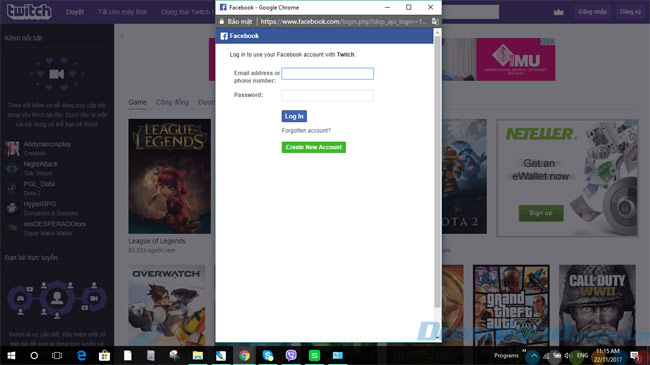The width and height of the screenshot is (650, 365).
Task: Click Đăng ký button on Twitch
Action: pos(630,12)
